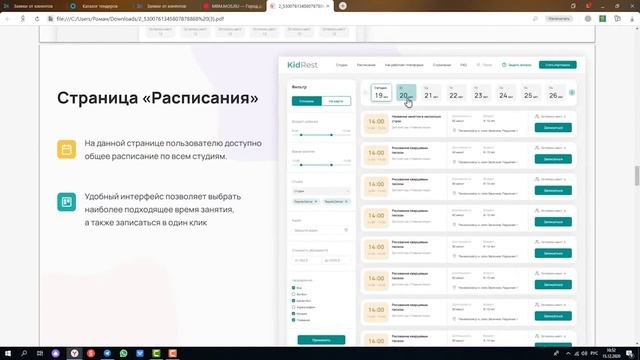Click the teal board icon beside interface text
640x360 pixels.
[67, 202]
